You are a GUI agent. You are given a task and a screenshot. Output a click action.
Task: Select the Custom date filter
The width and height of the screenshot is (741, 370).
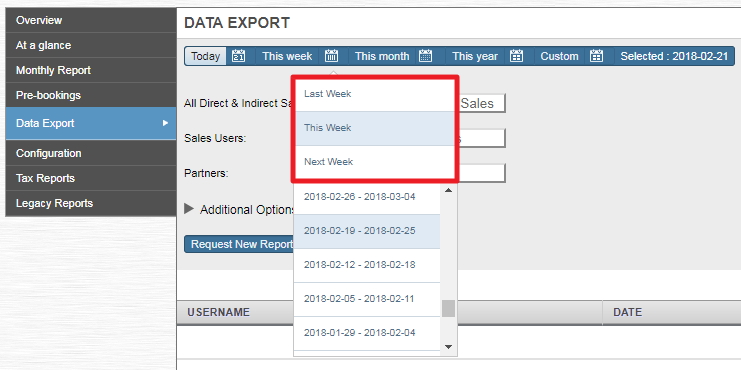pyautogui.click(x=560, y=56)
